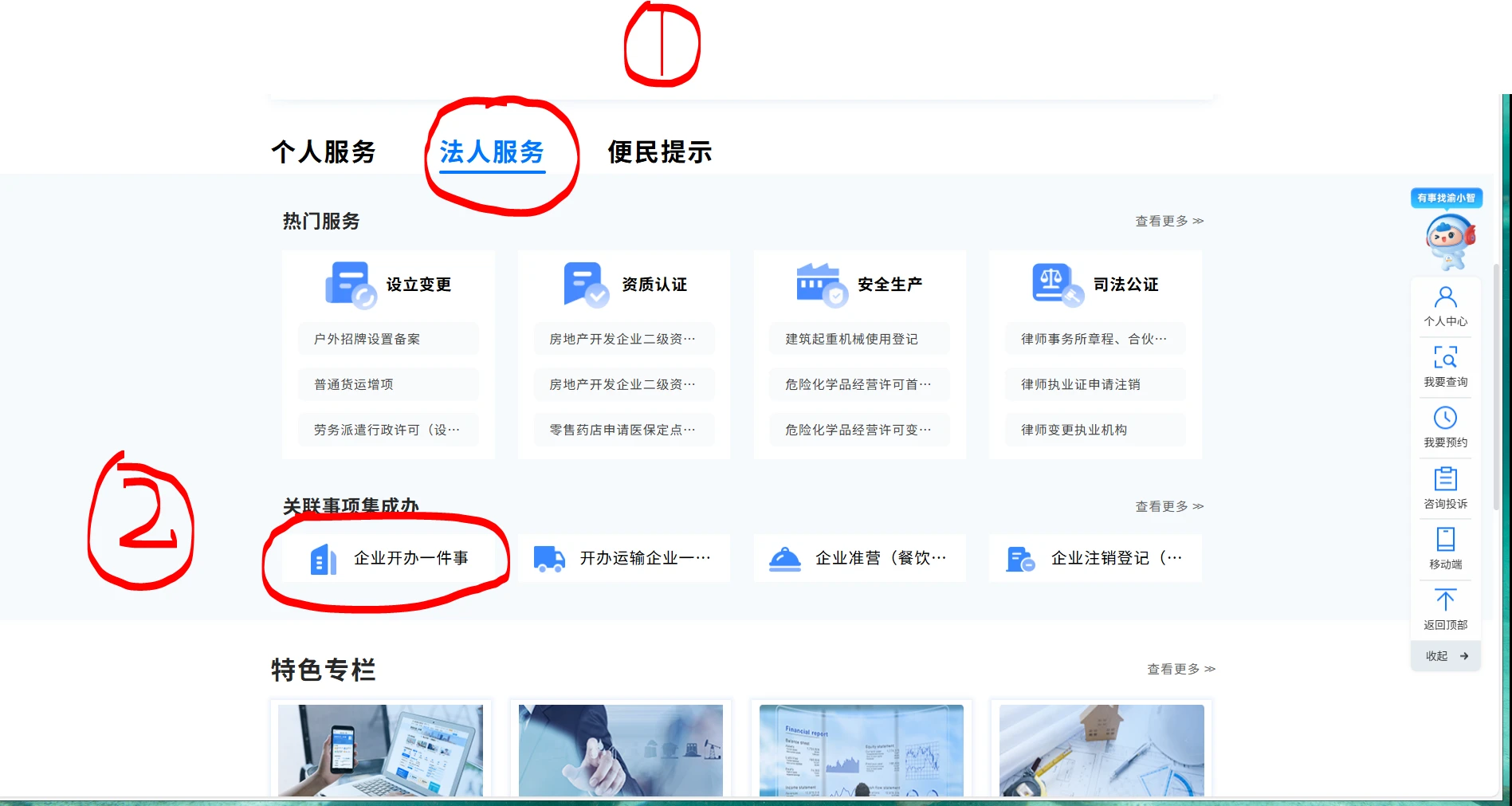Switch to the 个人服务 tab
This screenshot has width=1512, height=806.
[323, 151]
